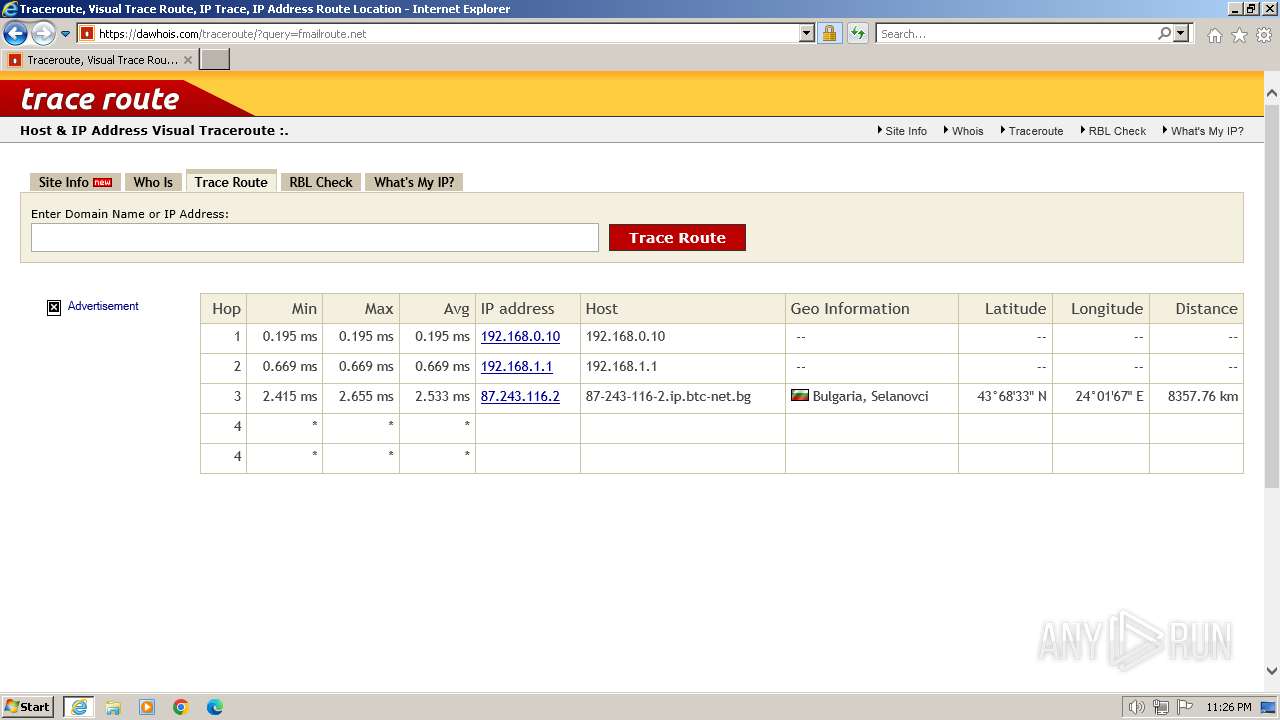The height and width of the screenshot is (720, 1280).
Task: Select the Trace Route tab
Action: 231,181
